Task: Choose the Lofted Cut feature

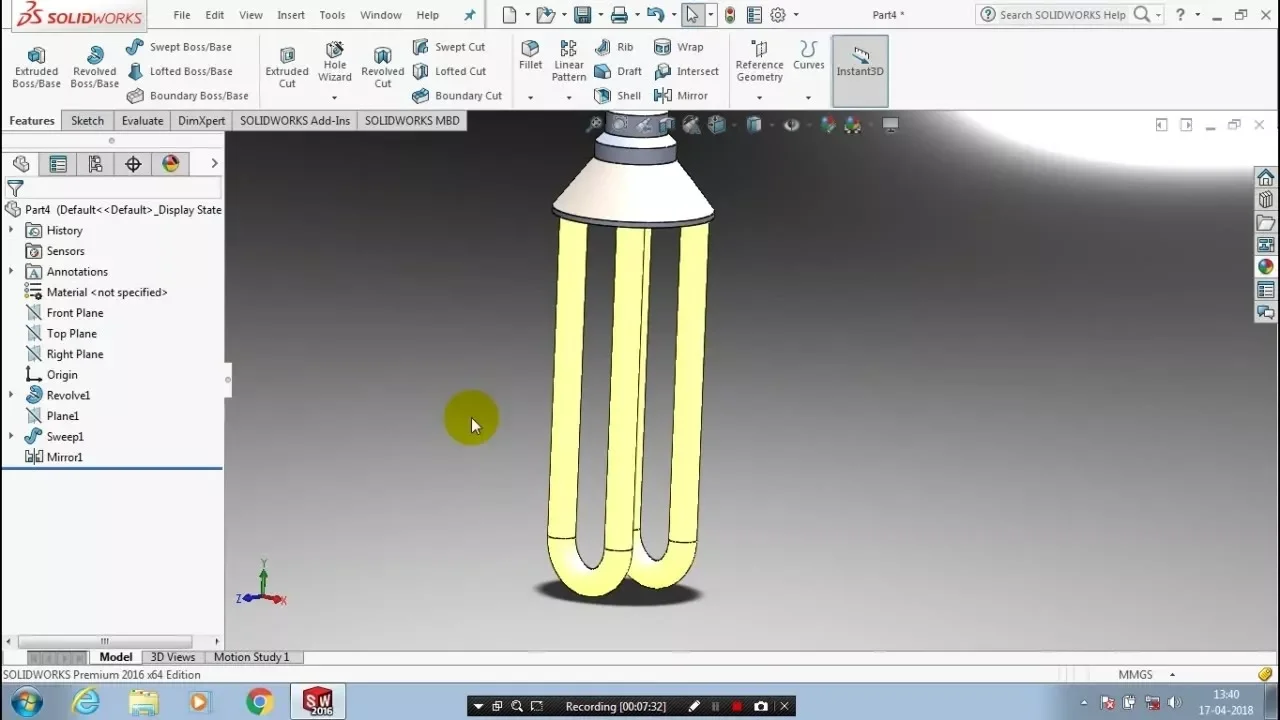Action: tap(448, 71)
